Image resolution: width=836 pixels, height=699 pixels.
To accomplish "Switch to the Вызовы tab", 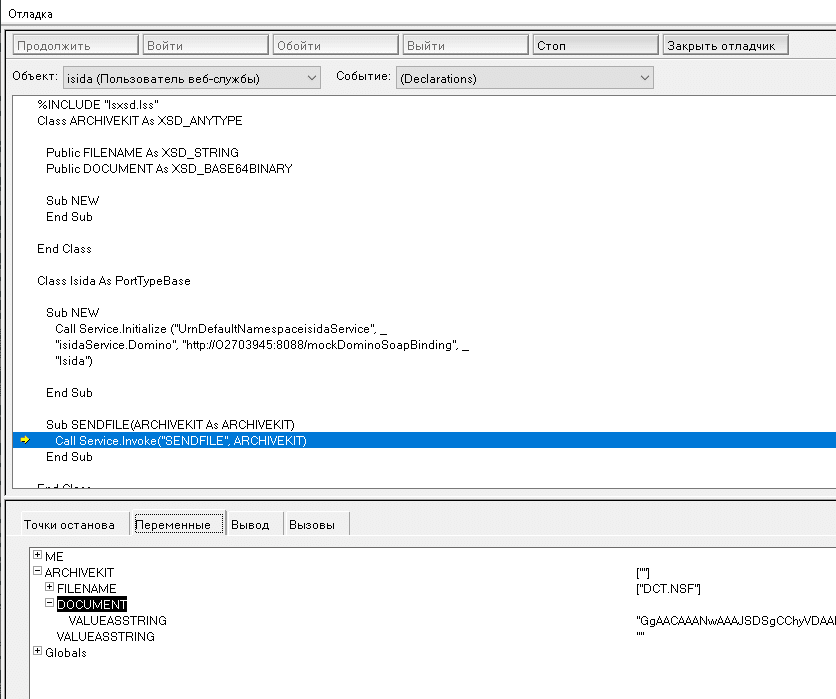I will click(311, 525).
